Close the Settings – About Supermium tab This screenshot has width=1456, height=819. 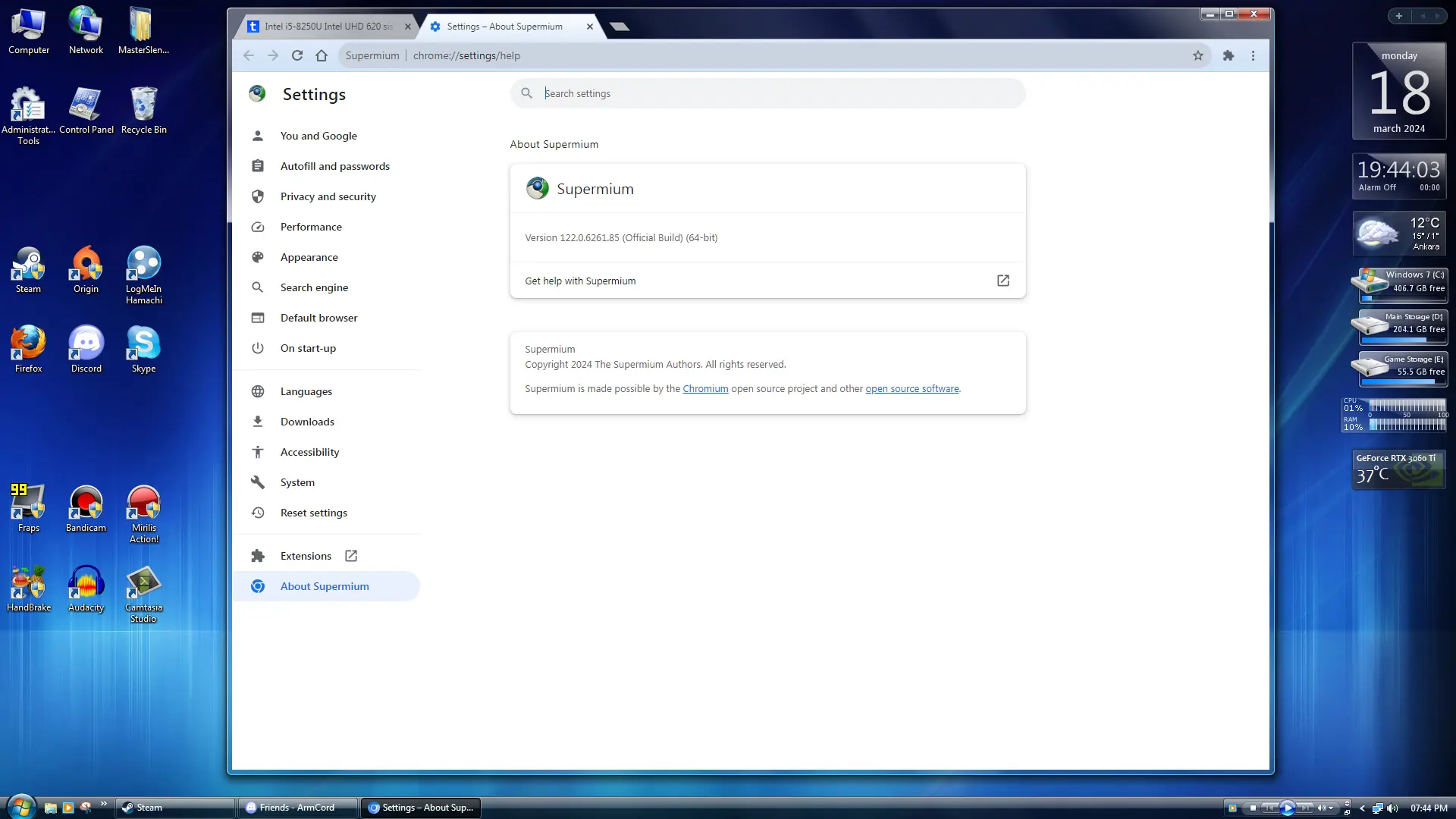[590, 27]
